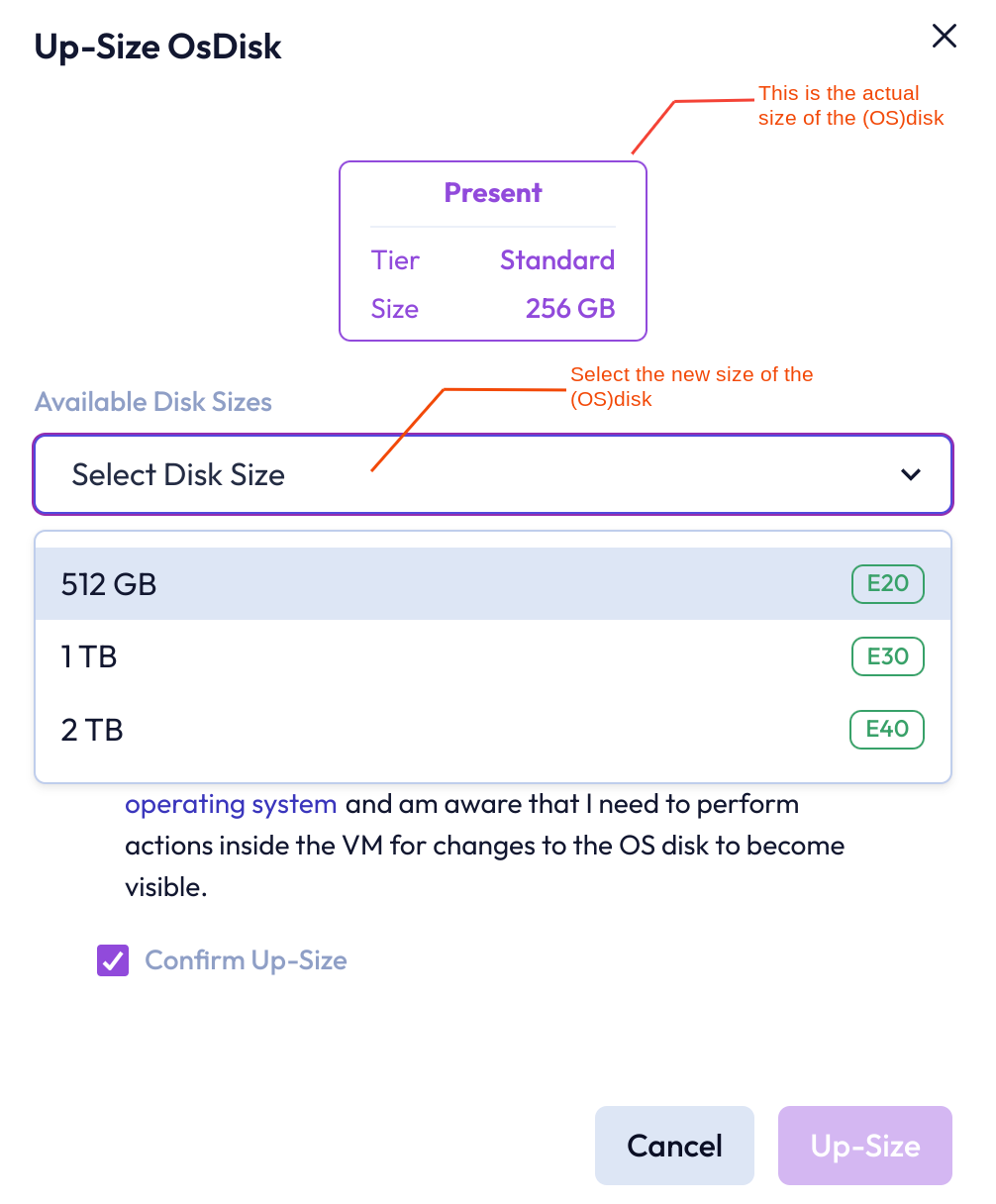Choose the 512 GB disk size
This screenshot has width=996, height=1204.
[493, 584]
